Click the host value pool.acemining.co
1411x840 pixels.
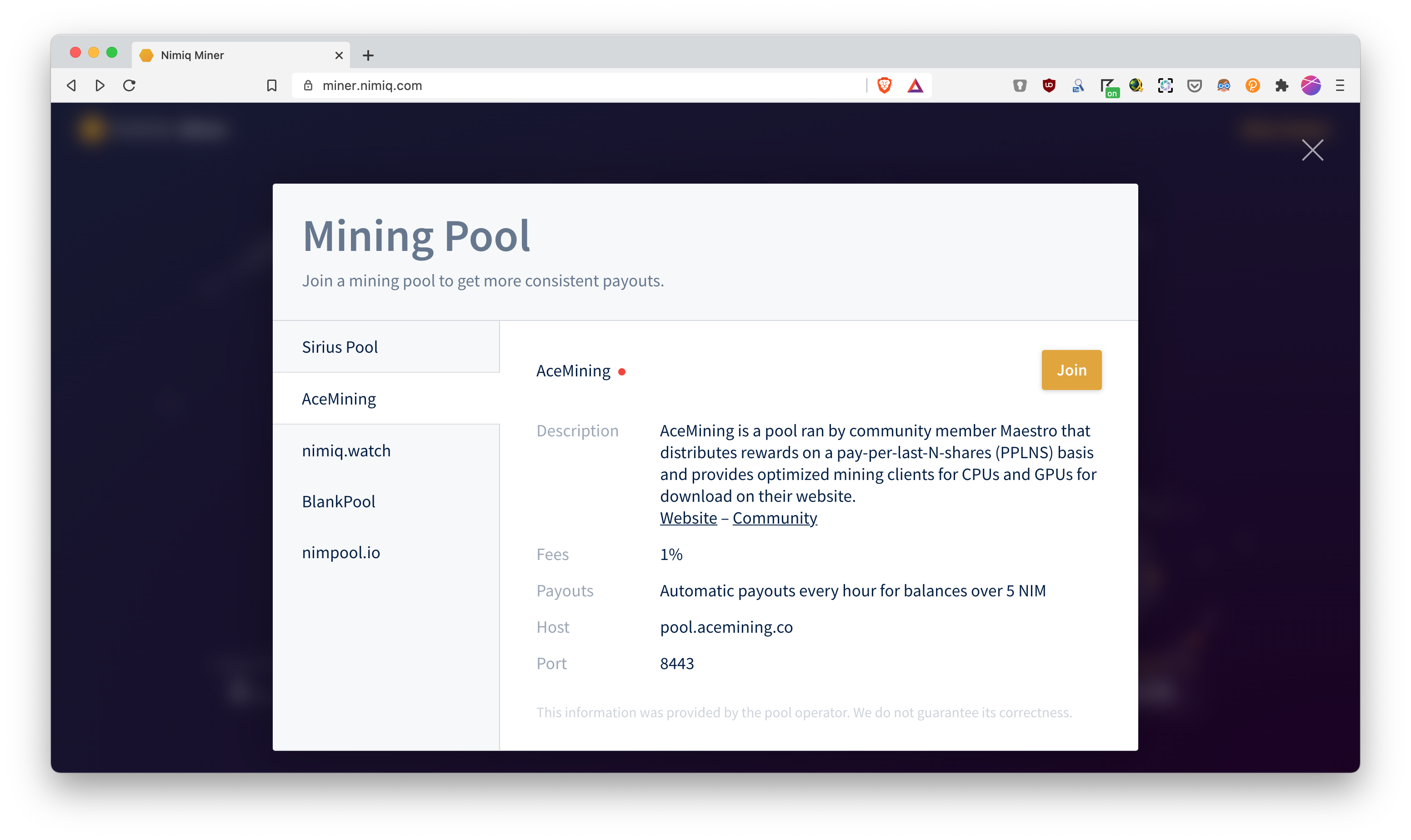[726, 627]
